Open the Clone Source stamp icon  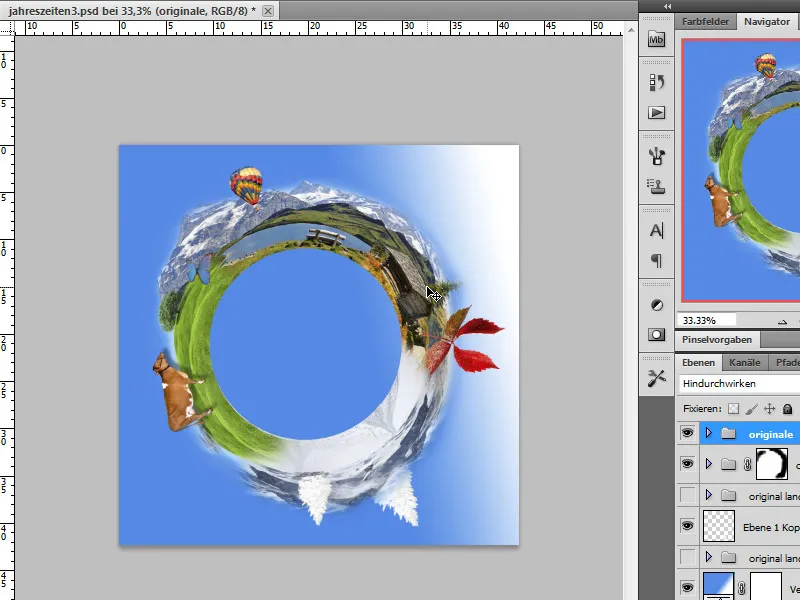657,186
